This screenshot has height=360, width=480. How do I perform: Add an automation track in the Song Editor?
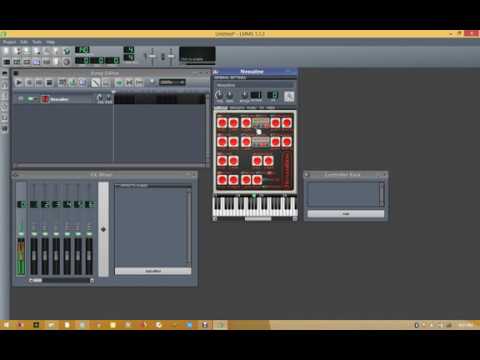point(82,83)
